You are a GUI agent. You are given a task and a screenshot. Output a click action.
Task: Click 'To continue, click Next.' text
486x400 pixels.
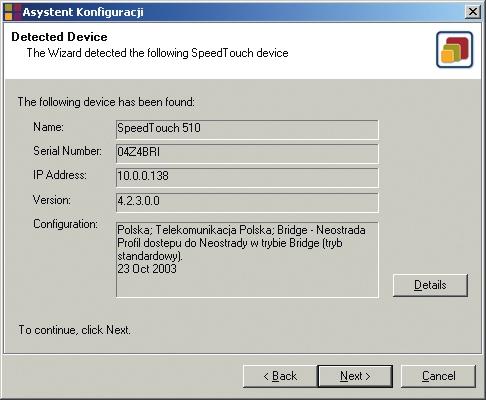tap(74, 330)
